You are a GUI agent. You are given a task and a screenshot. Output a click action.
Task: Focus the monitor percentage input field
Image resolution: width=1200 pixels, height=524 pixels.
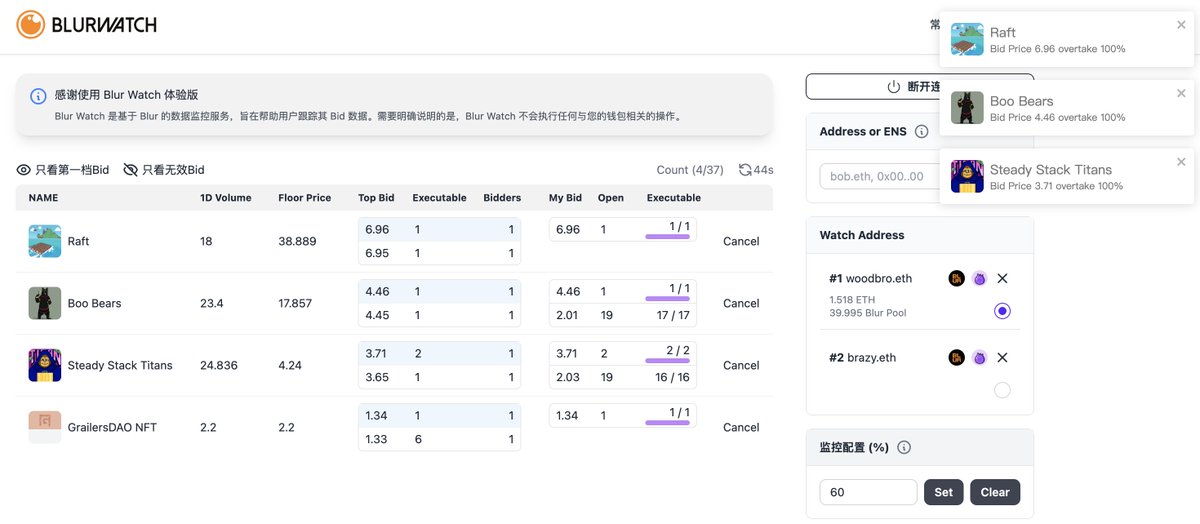868,492
